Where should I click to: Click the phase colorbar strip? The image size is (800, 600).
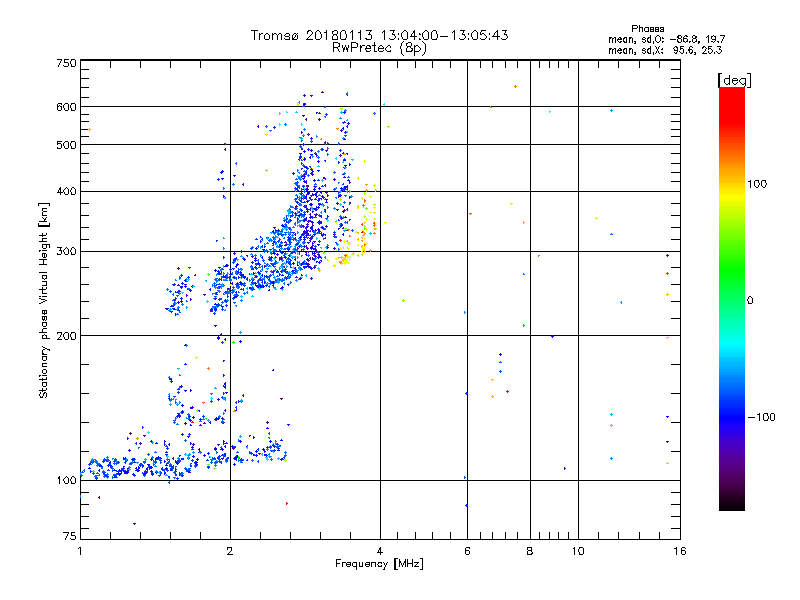[x=732, y=298]
